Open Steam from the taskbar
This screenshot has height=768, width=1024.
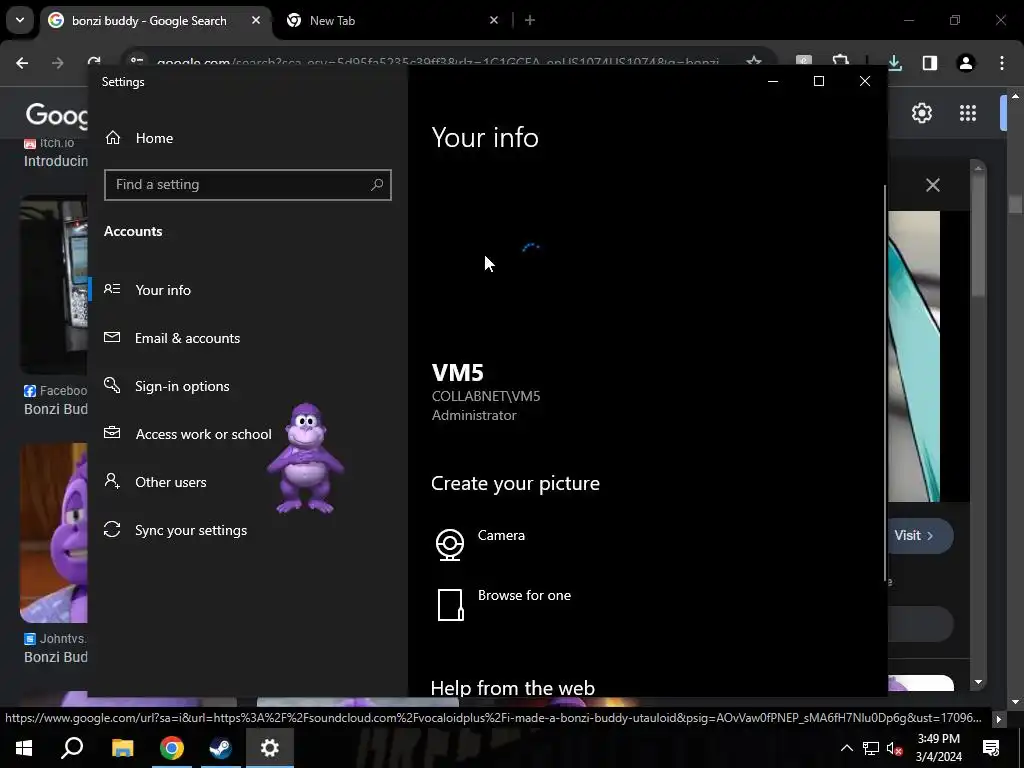[x=221, y=748]
